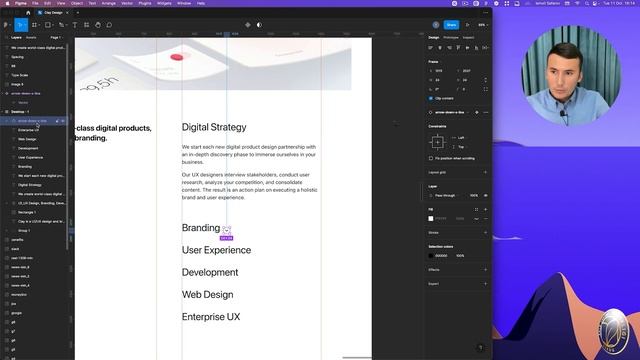Go to the Figma home tab icon
Image resolution: width=640 pixels, height=360 pixels.
click(x=28, y=13)
